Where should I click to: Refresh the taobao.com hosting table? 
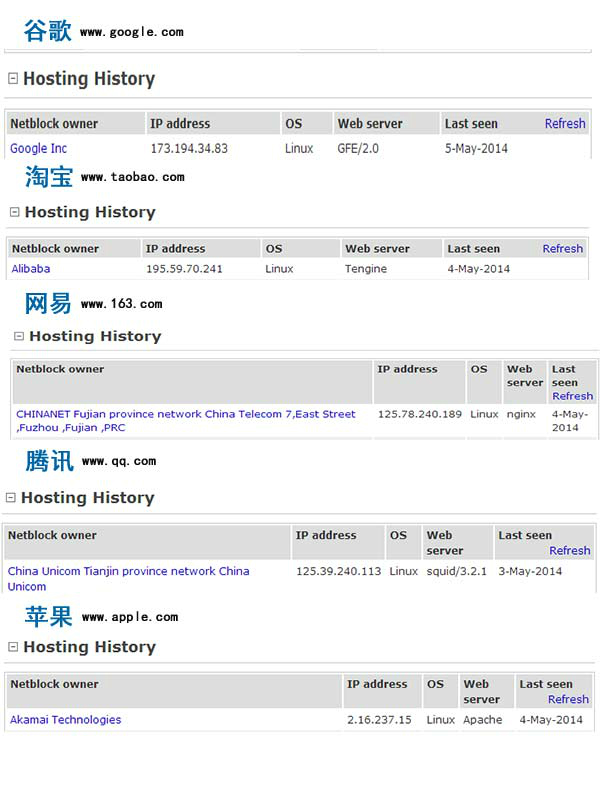pyautogui.click(x=563, y=248)
